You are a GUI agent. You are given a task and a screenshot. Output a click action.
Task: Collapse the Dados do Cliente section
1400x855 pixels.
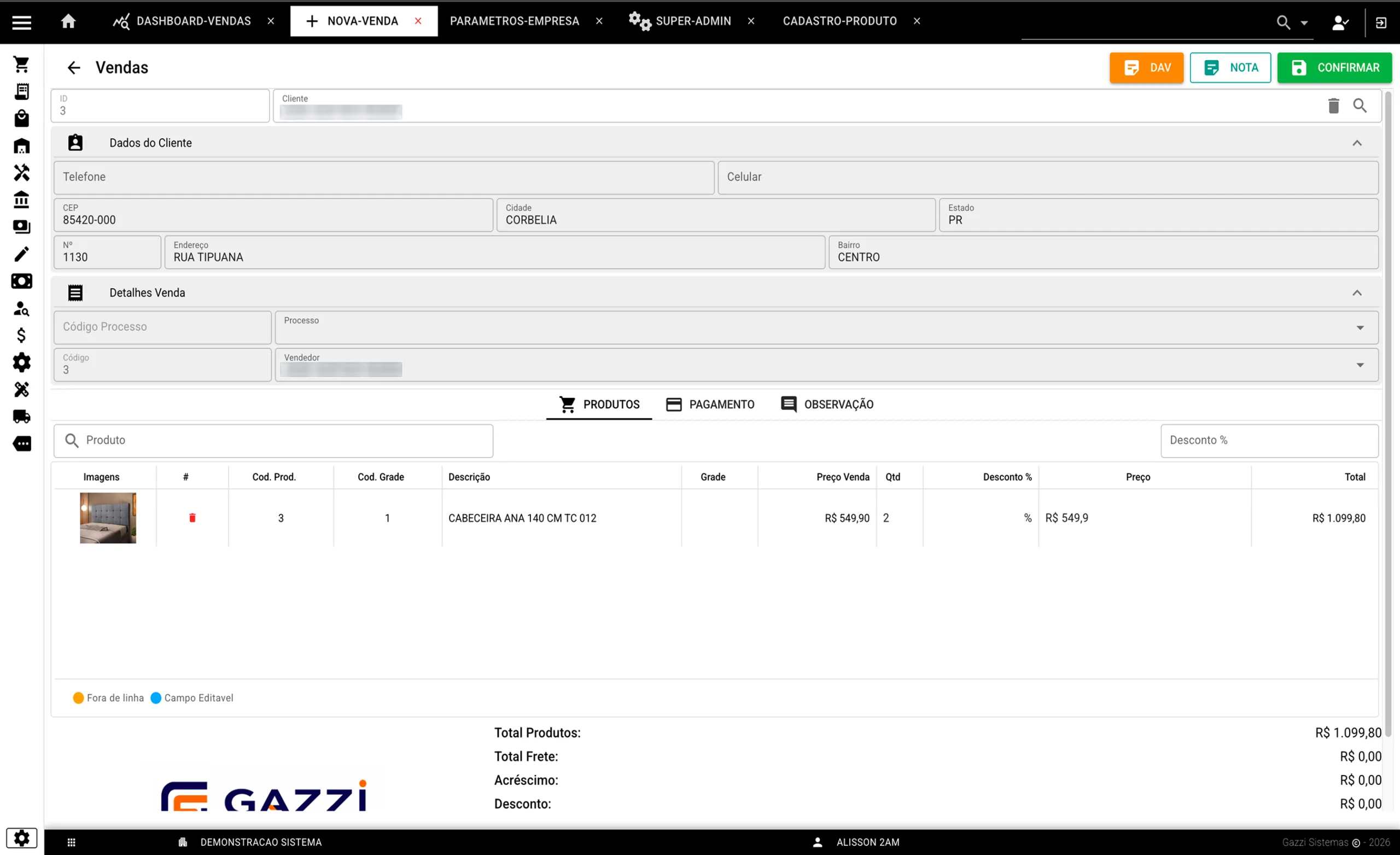1356,143
